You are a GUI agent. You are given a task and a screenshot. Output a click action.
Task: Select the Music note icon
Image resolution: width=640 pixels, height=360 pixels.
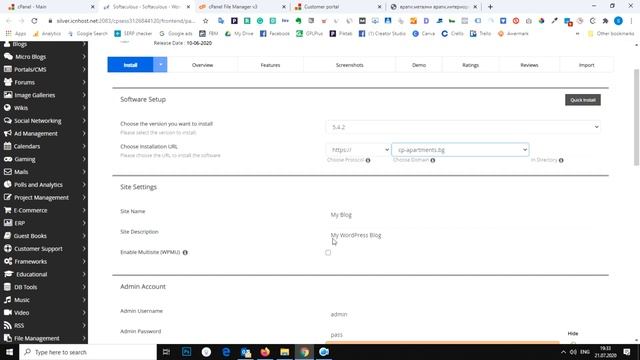[7, 300]
